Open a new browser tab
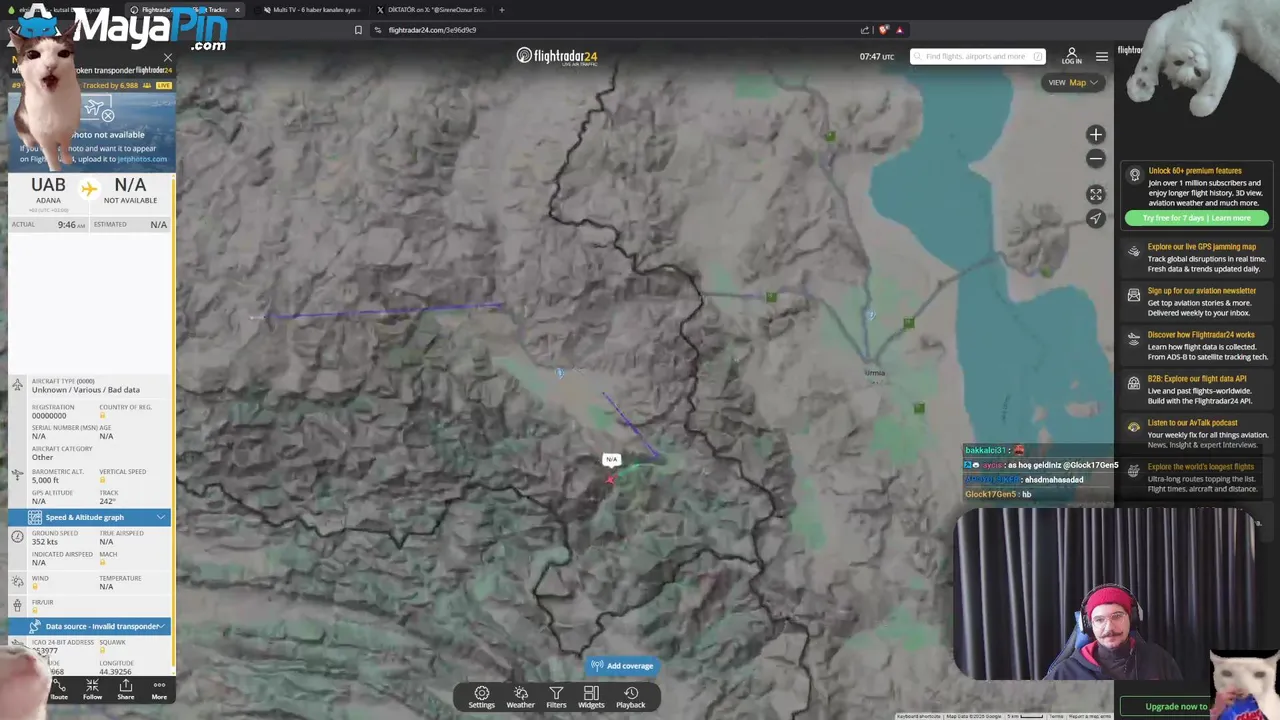The width and height of the screenshot is (1280, 720). [x=502, y=10]
